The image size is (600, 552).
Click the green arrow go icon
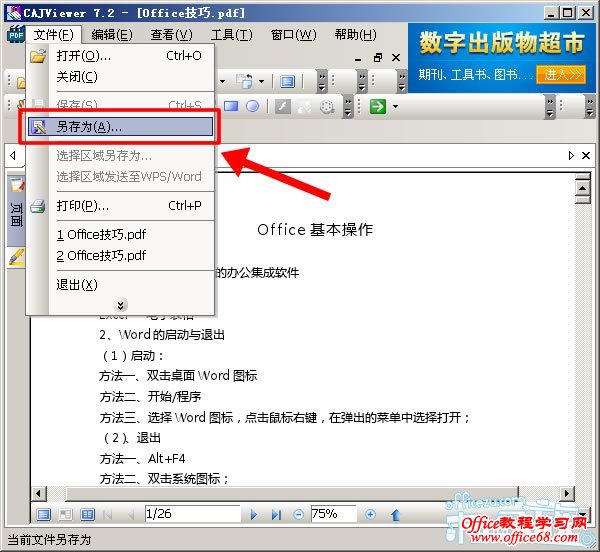coord(378,106)
